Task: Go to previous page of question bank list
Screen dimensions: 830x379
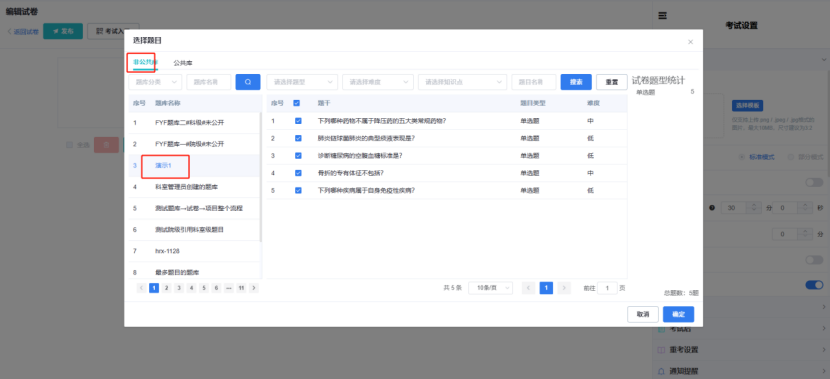Action: coord(141,288)
